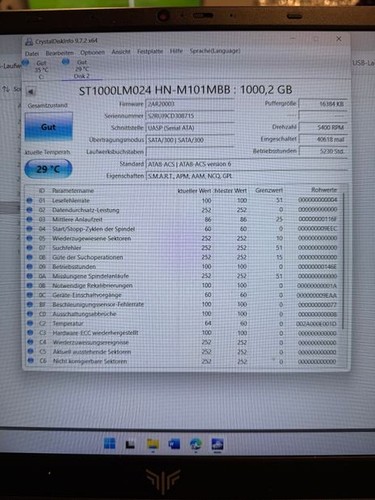Viewport: 375px width, 500px height.
Task: Click the Eingeschaltet count field
Action: click(323, 139)
